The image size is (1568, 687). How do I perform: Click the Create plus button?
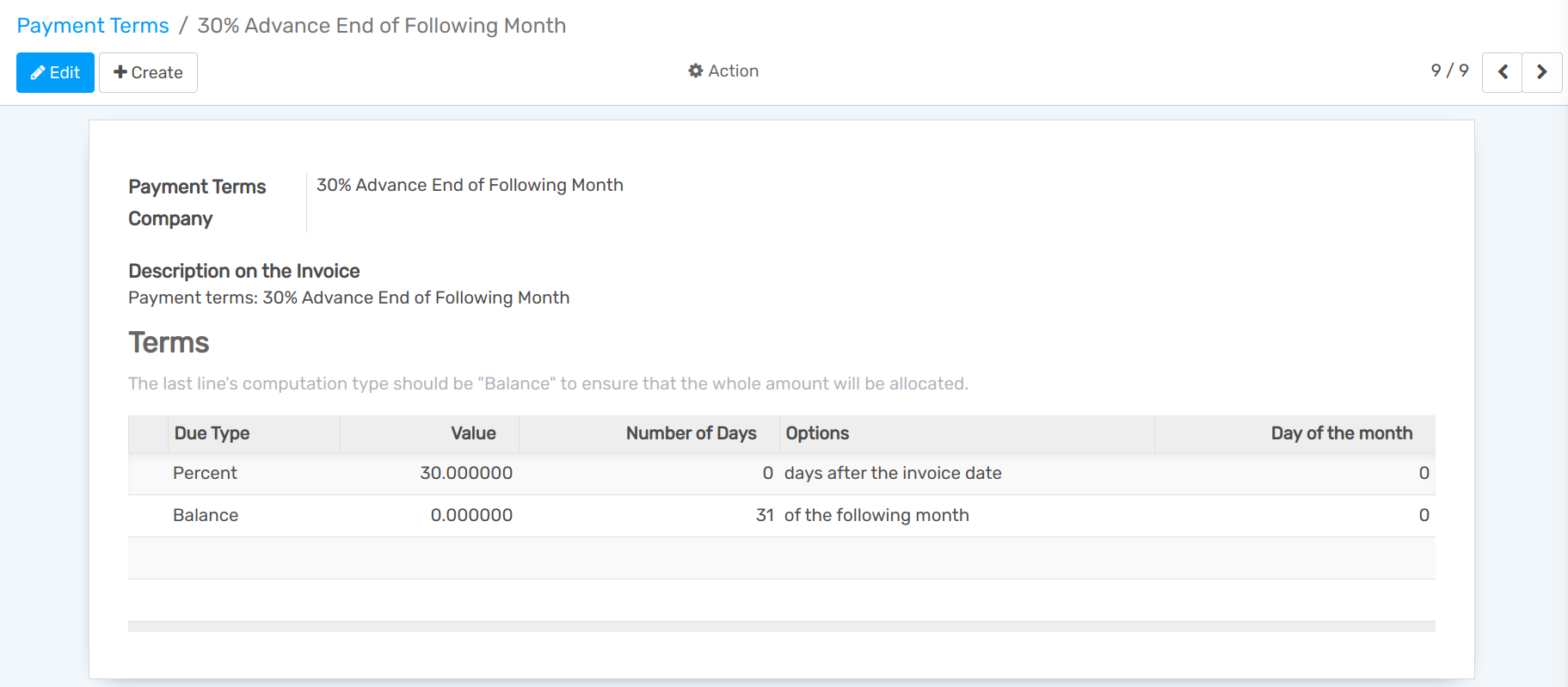[148, 72]
